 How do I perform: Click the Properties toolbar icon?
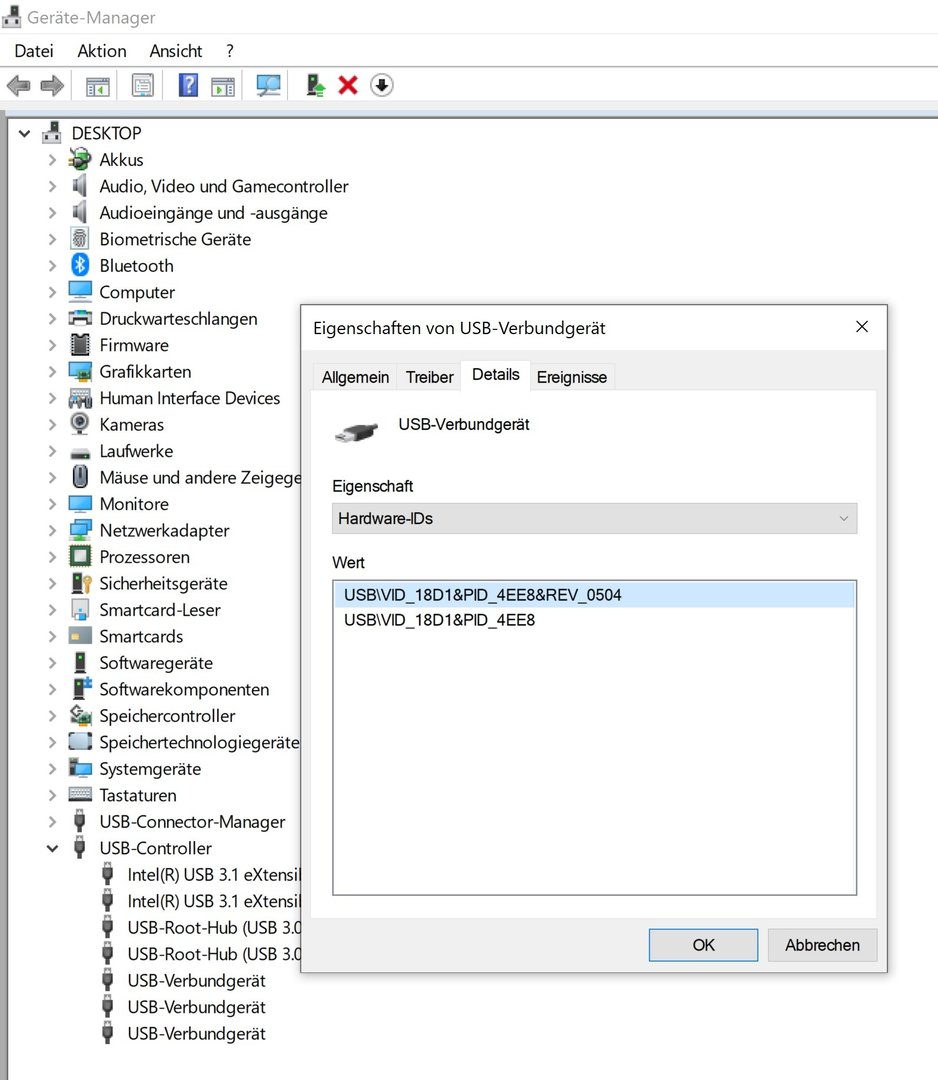coord(142,86)
